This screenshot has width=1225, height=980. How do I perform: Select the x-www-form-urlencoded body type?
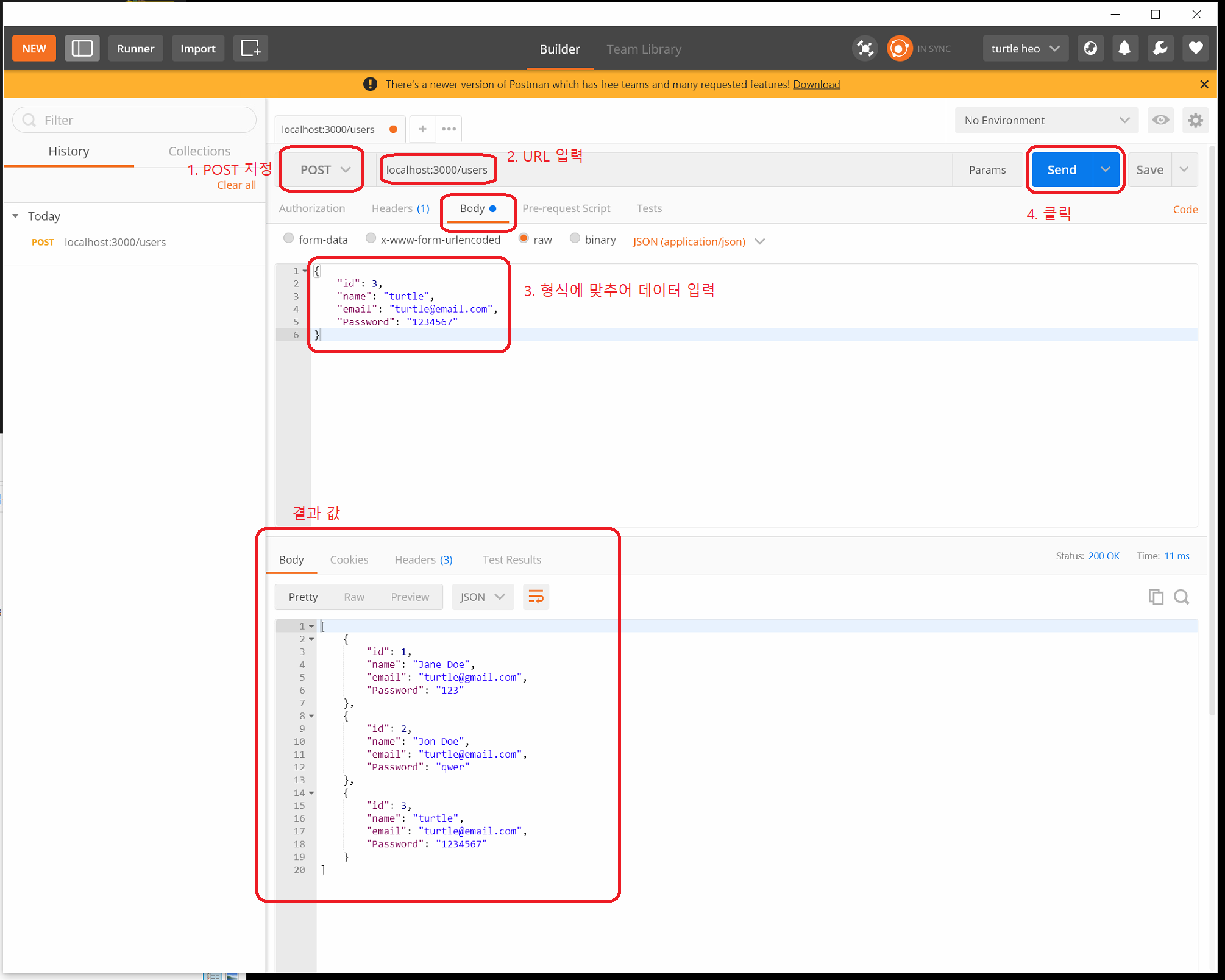tap(371, 239)
